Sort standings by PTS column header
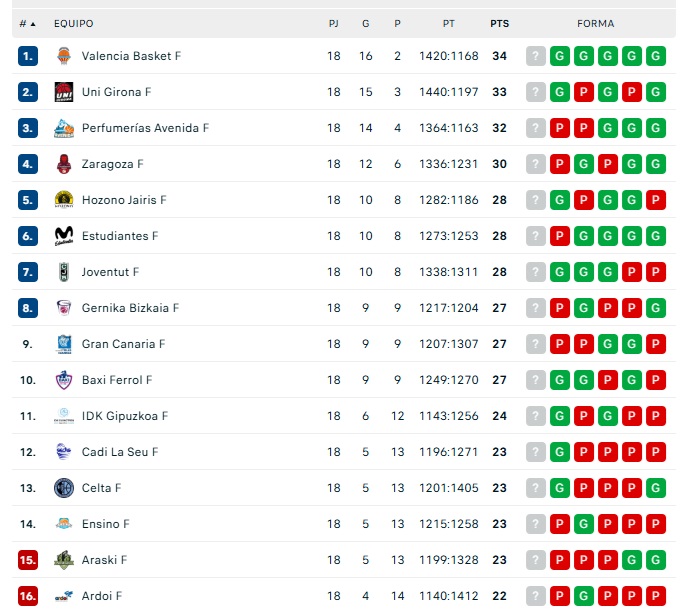 (x=499, y=23)
